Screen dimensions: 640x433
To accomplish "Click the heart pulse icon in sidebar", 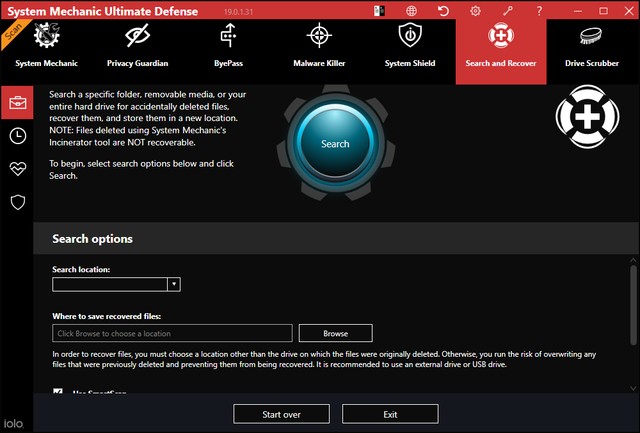I will pos(18,169).
